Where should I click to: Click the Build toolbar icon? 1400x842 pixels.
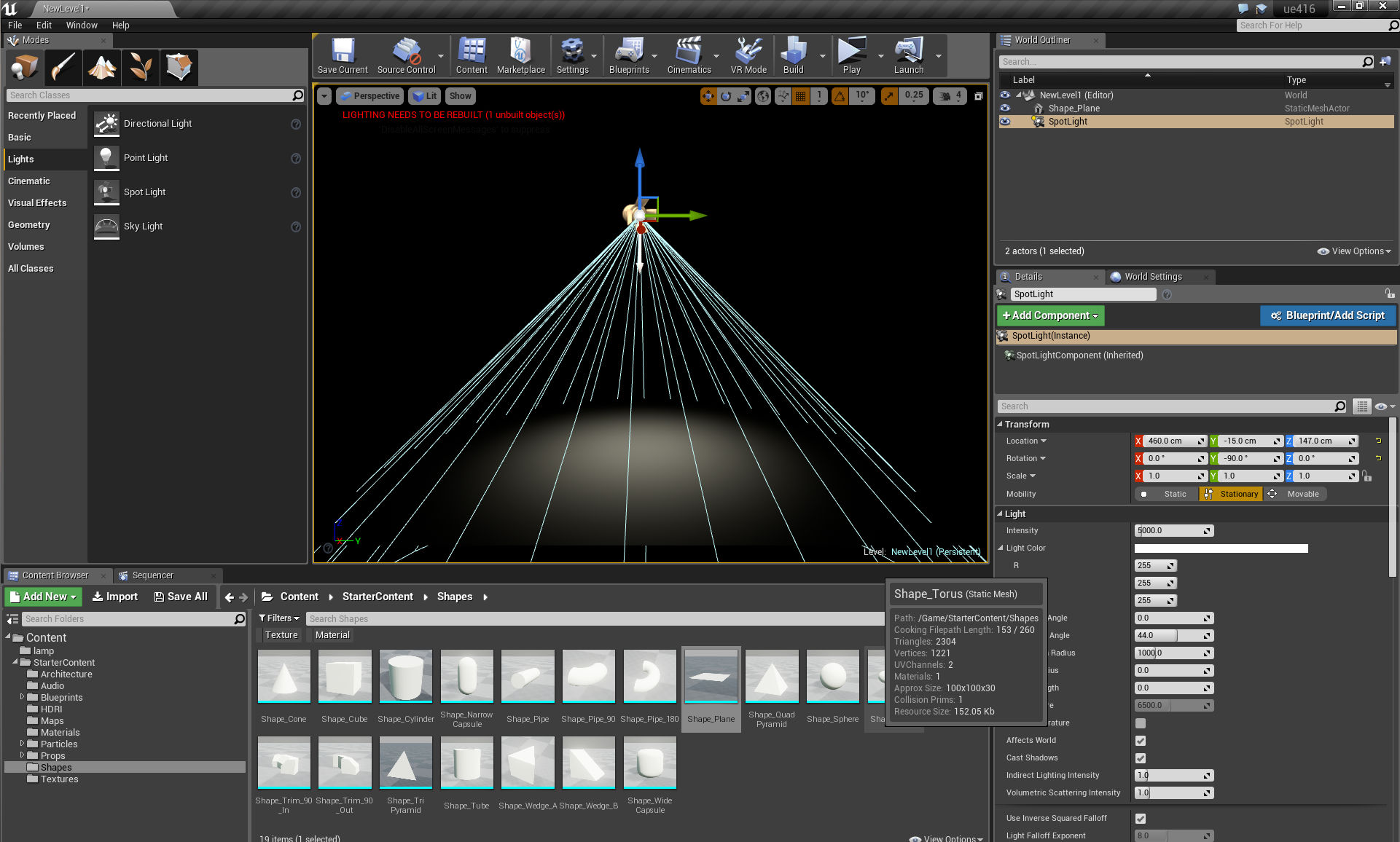click(793, 55)
